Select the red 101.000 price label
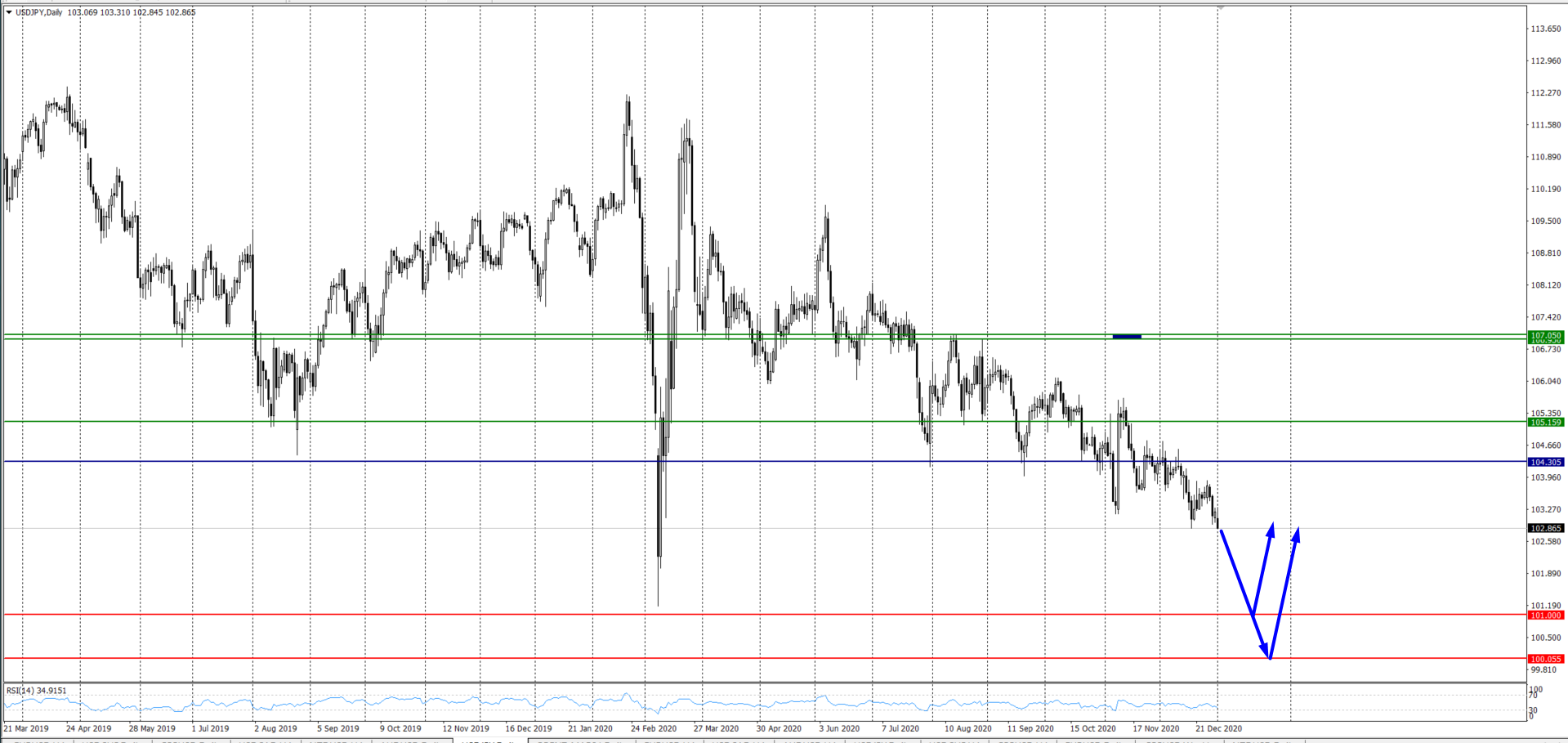1568x743 pixels. coord(1545,615)
